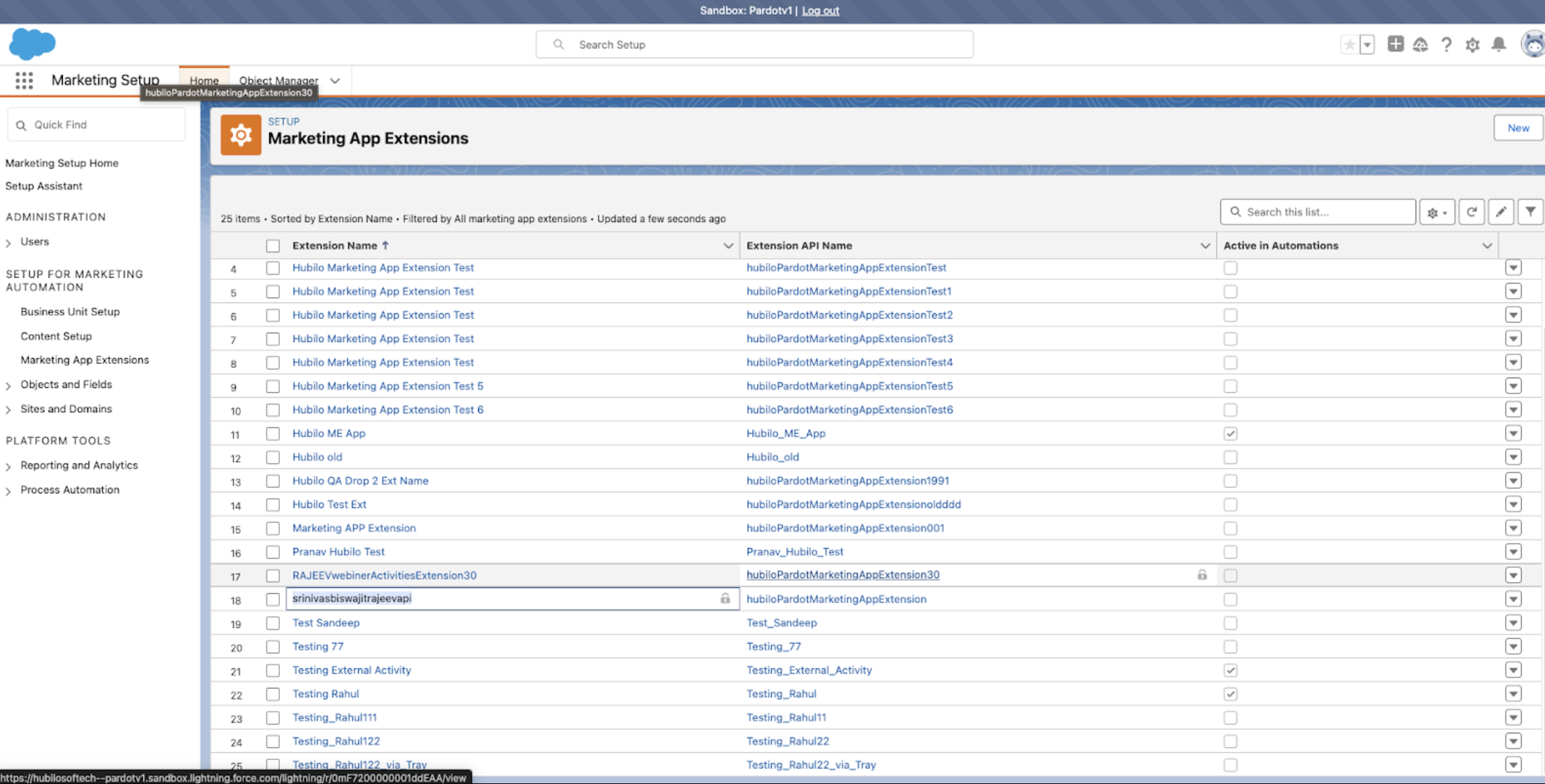Viewport: 1545px width, 784px height.
Task: Open Active in Automations column menu chevron
Action: [1486, 246]
